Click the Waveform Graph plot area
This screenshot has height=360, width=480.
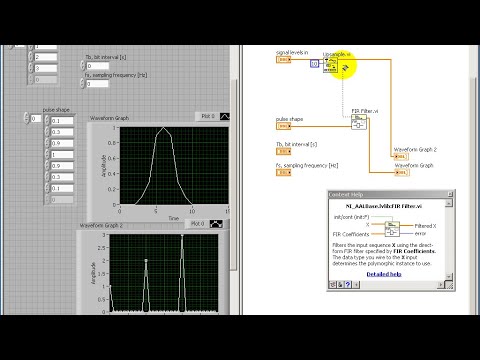(174, 166)
